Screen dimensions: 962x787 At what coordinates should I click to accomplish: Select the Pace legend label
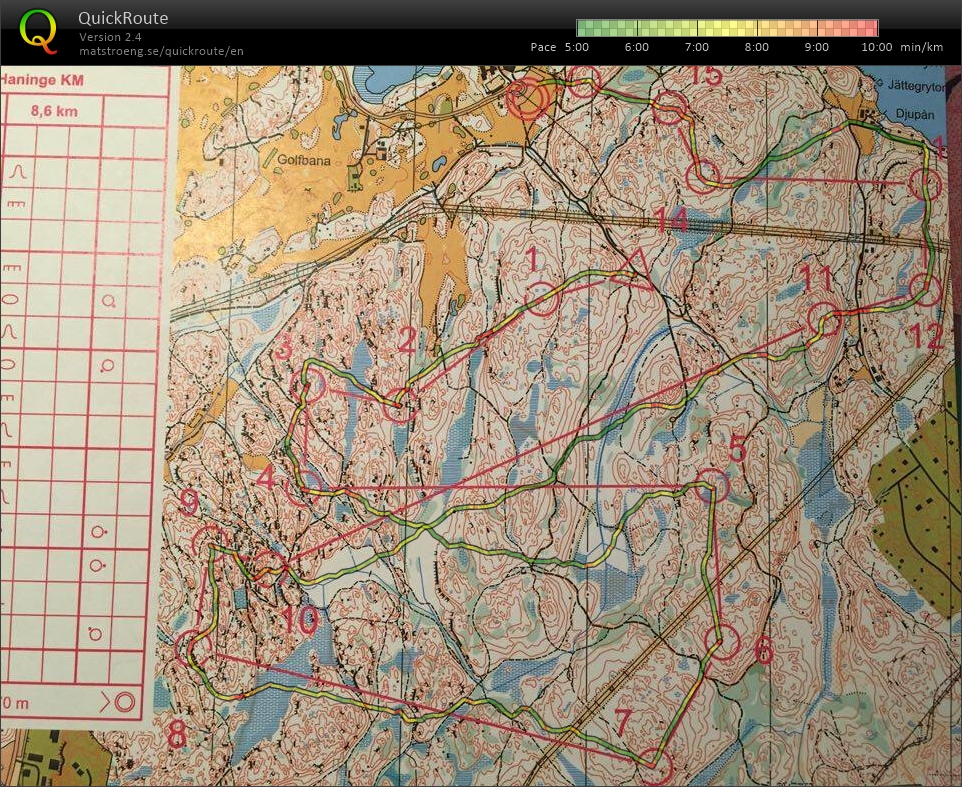pos(544,47)
